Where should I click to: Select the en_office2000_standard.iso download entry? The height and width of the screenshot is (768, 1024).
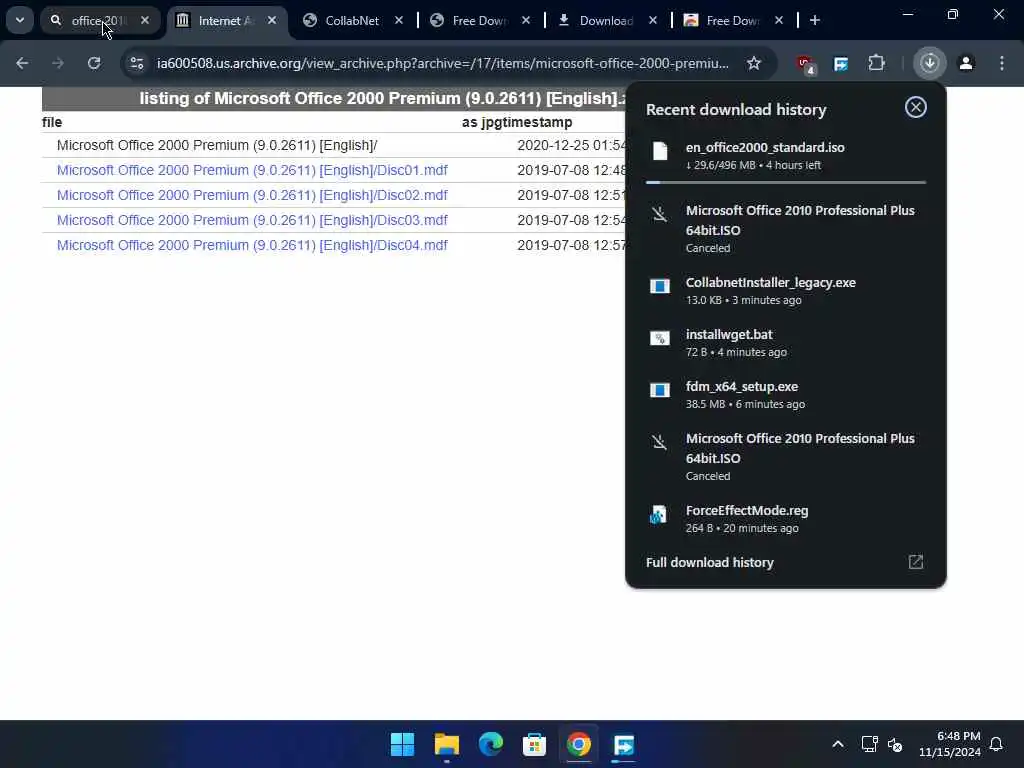pyautogui.click(x=786, y=157)
